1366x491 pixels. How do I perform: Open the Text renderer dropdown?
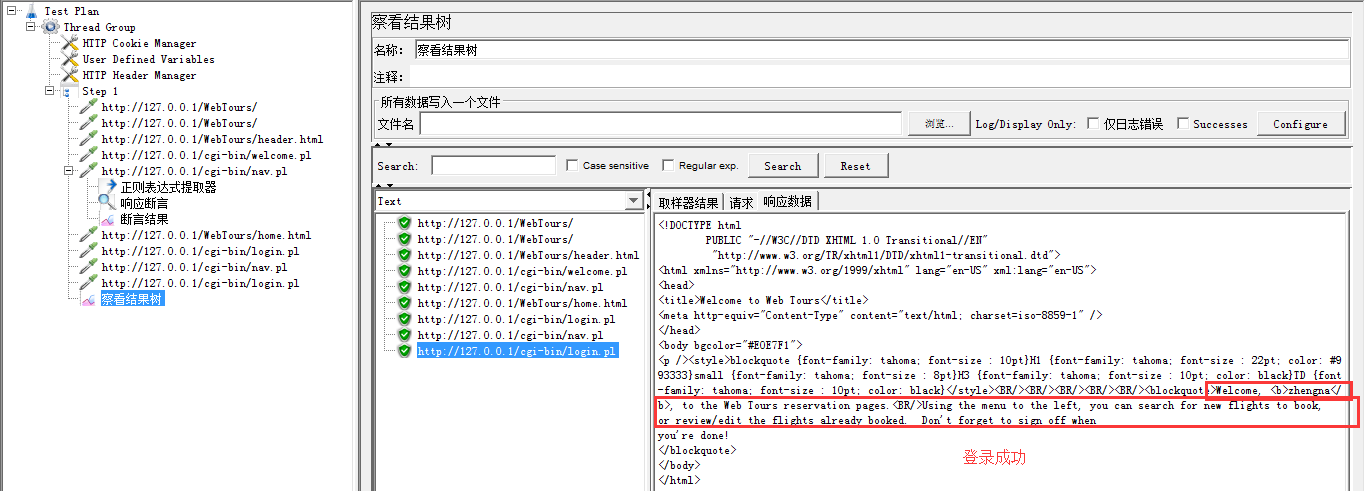coord(633,202)
